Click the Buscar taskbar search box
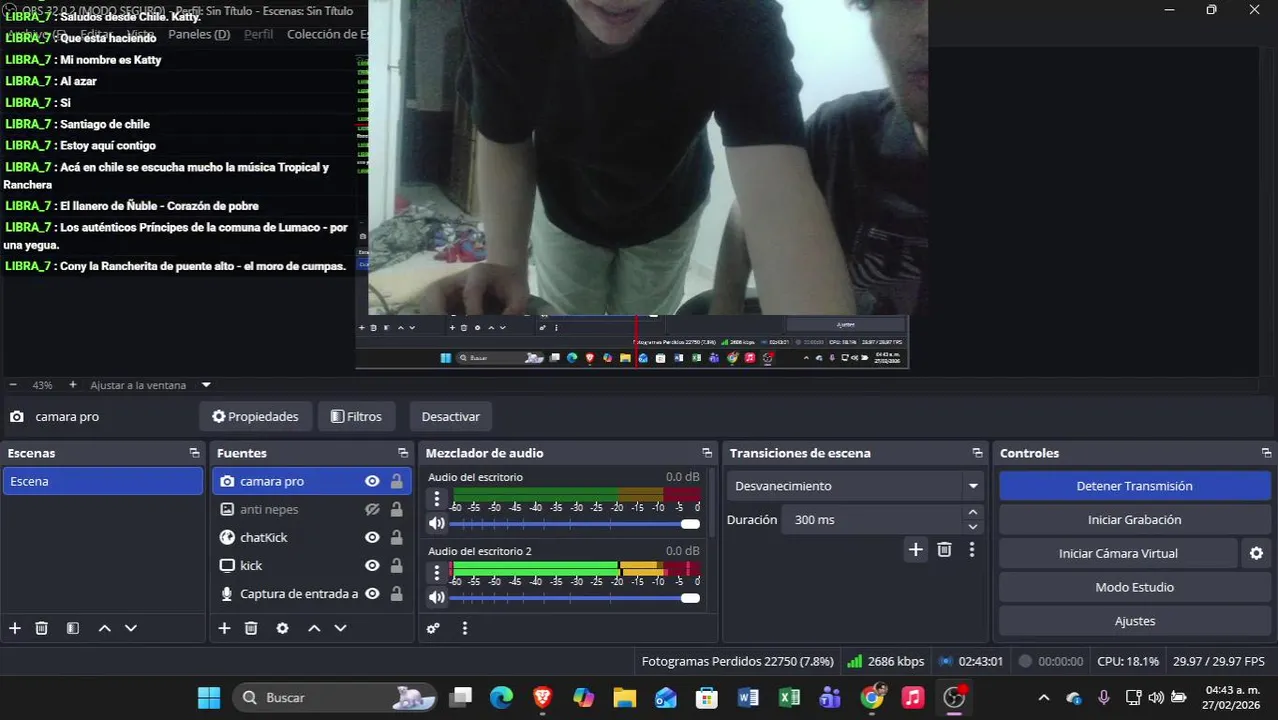The height and width of the screenshot is (720, 1278). tap(335, 697)
